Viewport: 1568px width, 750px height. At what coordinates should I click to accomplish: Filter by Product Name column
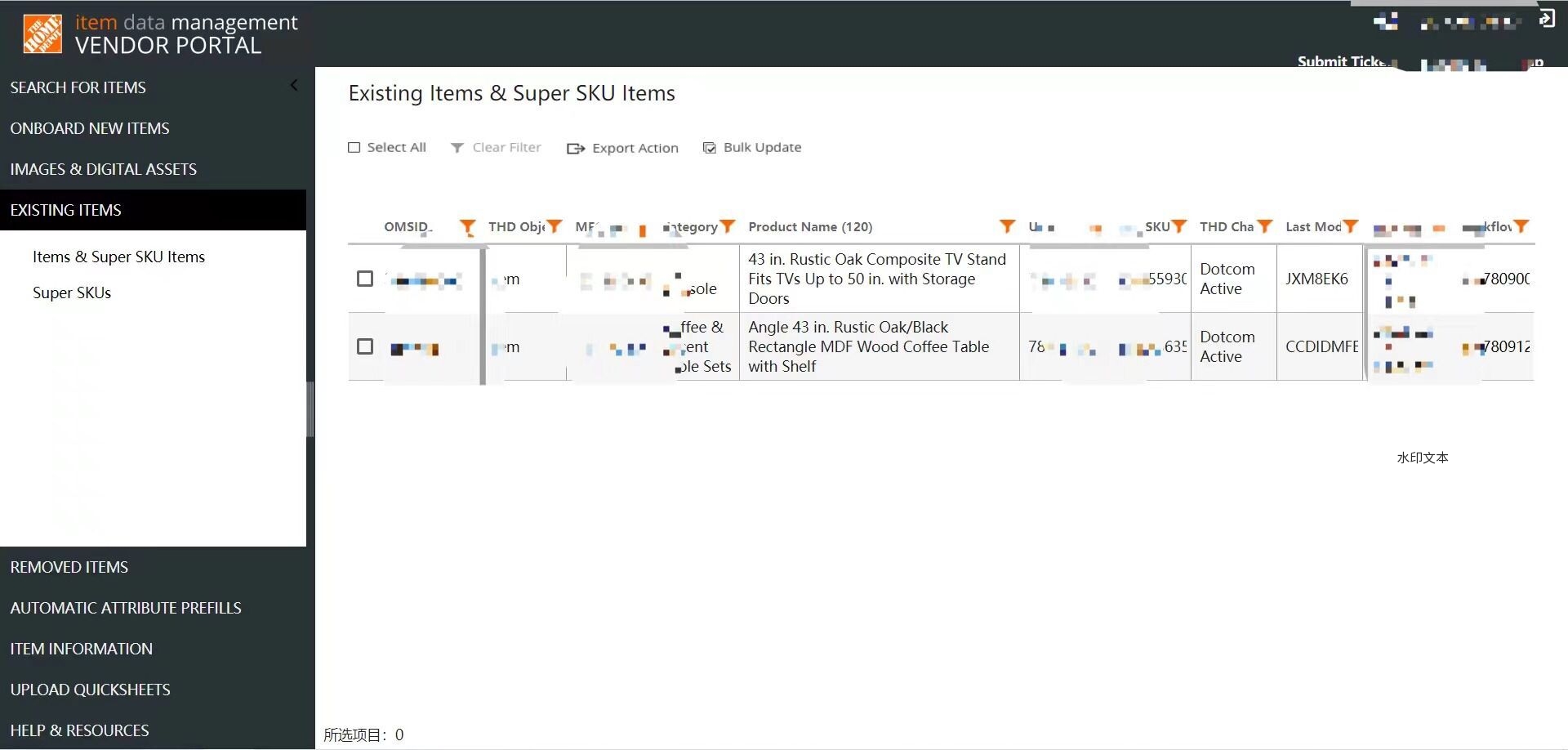(1007, 226)
